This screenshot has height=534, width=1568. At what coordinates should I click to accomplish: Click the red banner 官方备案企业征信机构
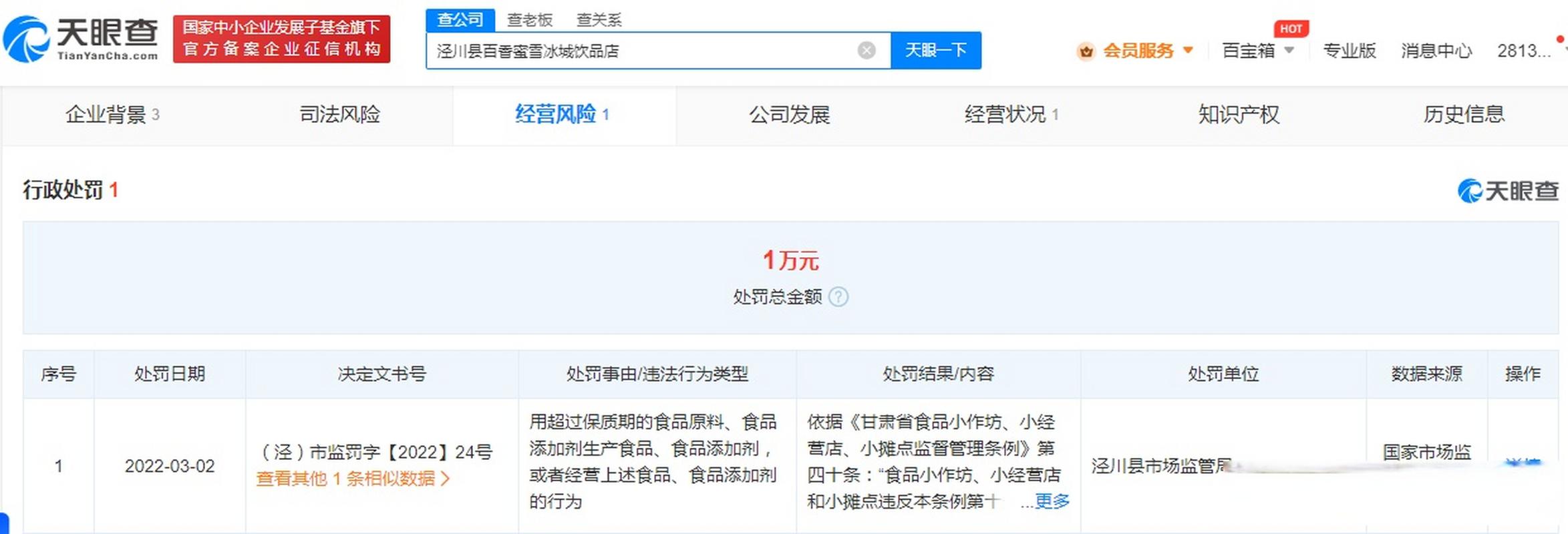pos(281,39)
